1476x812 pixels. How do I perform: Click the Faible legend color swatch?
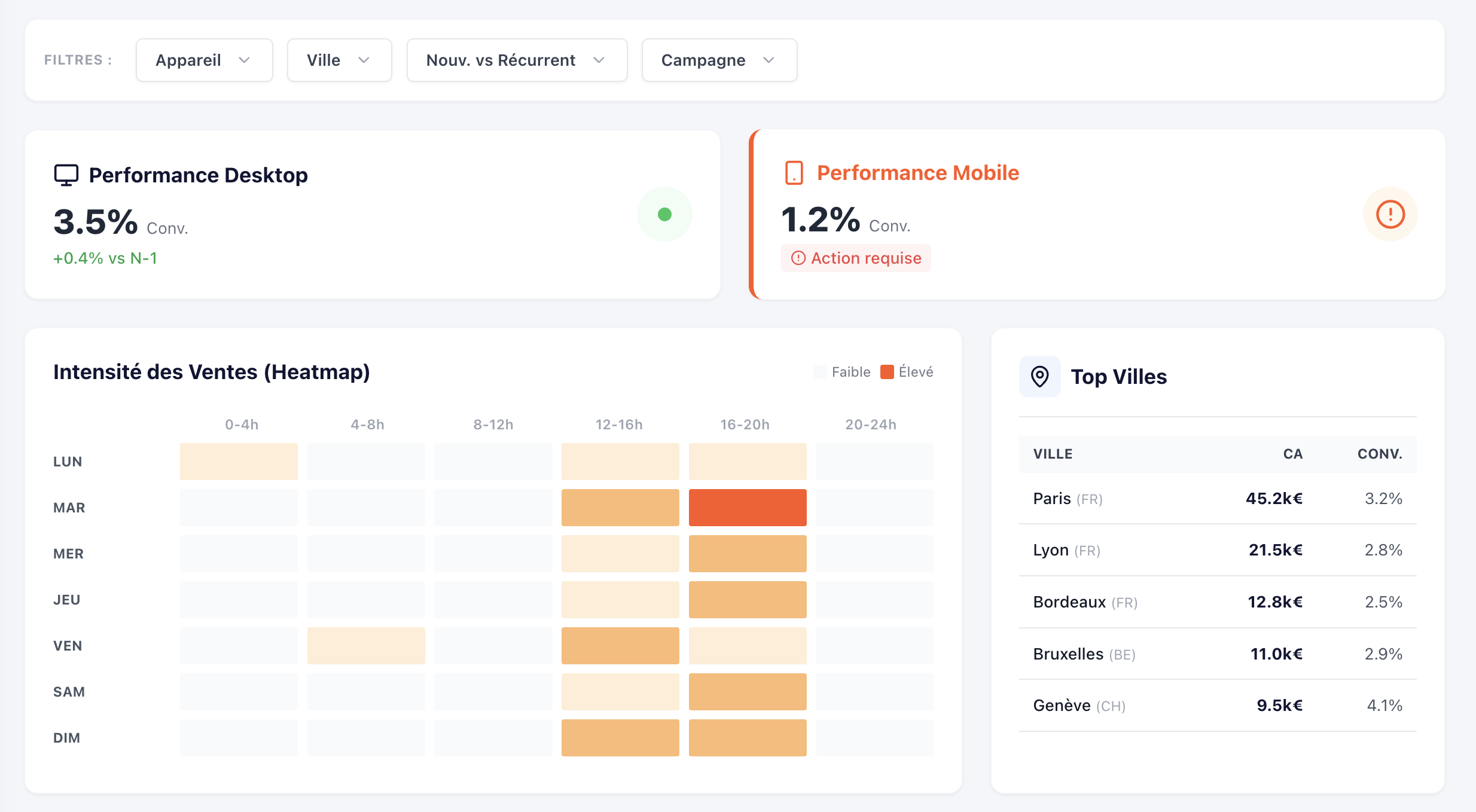[x=820, y=372]
